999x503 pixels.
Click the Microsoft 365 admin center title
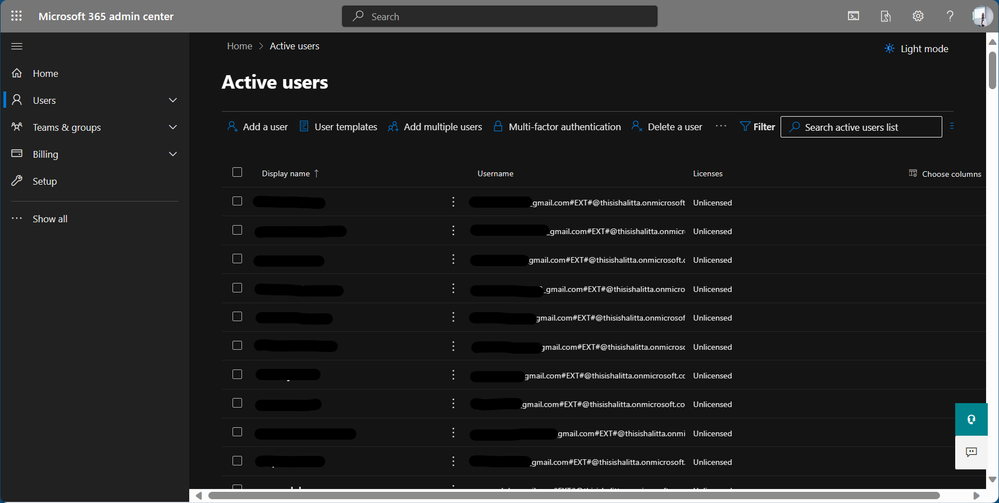pos(106,17)
